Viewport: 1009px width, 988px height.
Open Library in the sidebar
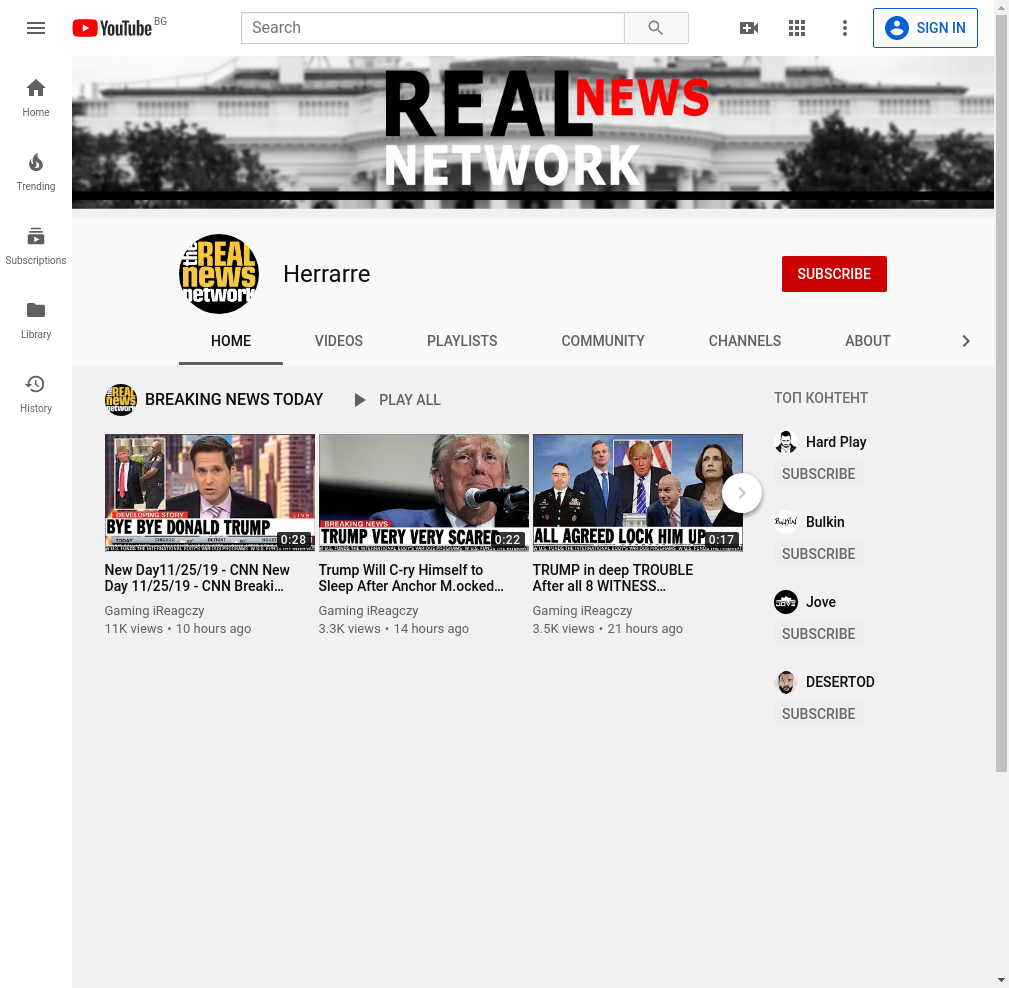coord(36,320)
